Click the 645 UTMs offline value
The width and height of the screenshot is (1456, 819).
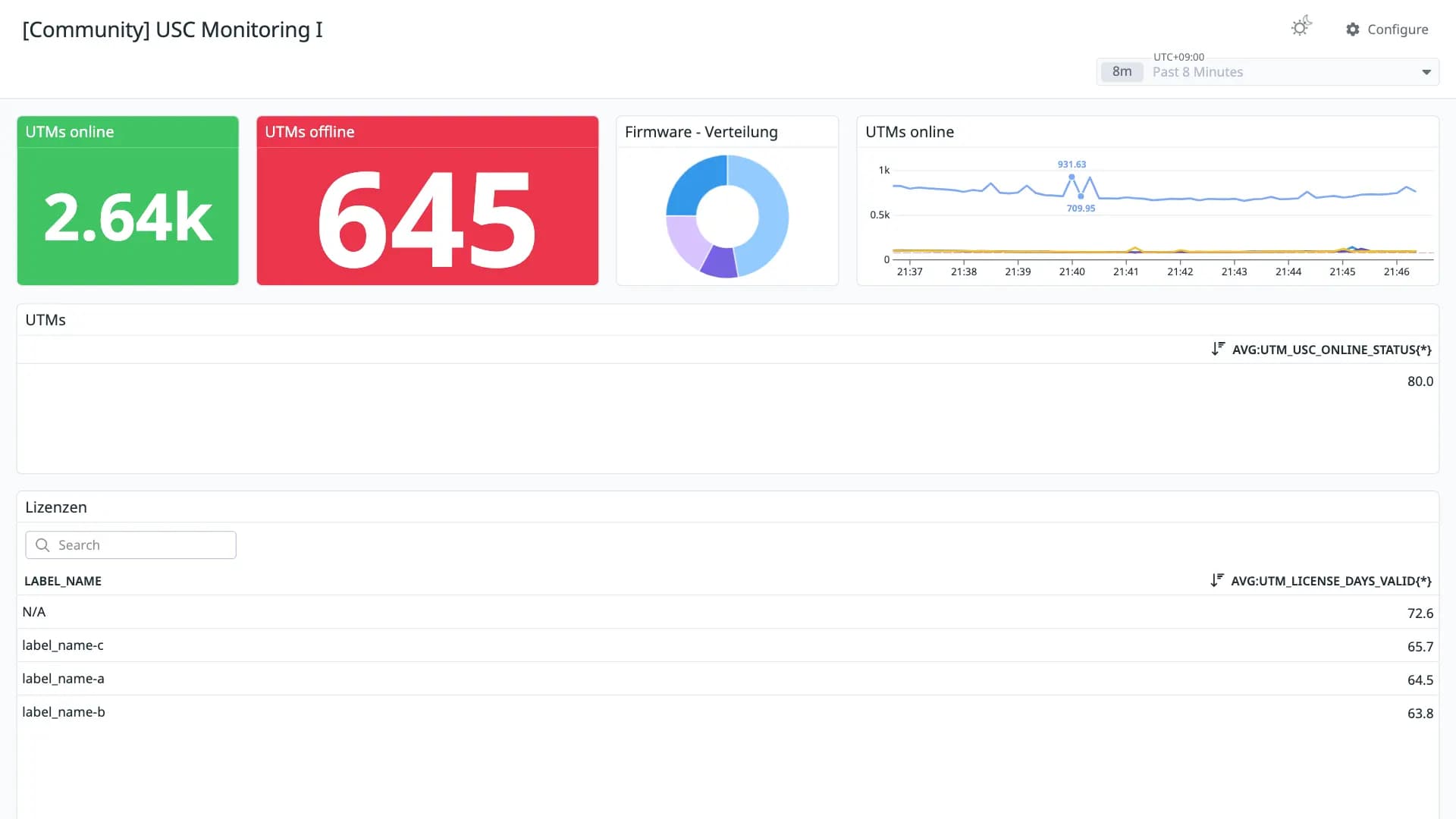(x=427, y=219)
